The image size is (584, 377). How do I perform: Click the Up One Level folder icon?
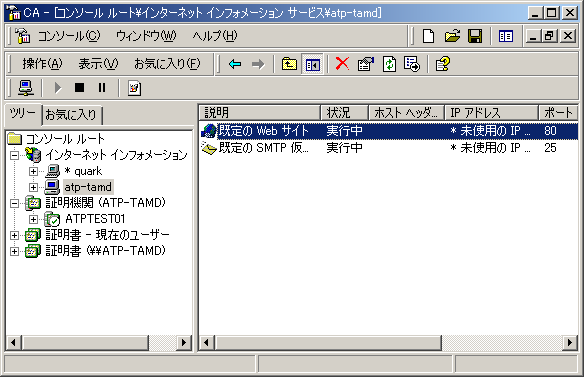pos(289,64)
